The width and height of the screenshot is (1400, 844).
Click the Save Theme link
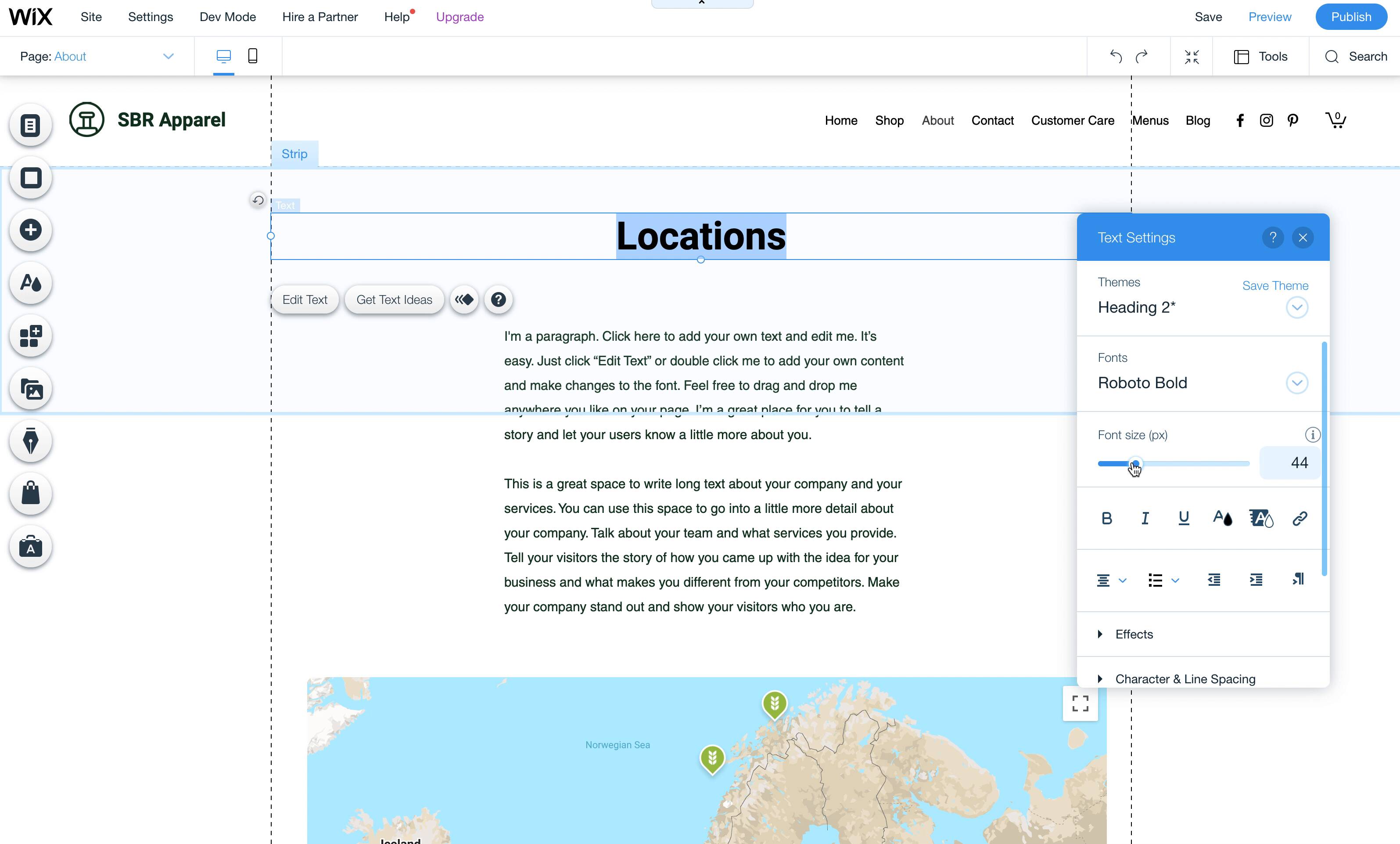(x=1274, y=286)
